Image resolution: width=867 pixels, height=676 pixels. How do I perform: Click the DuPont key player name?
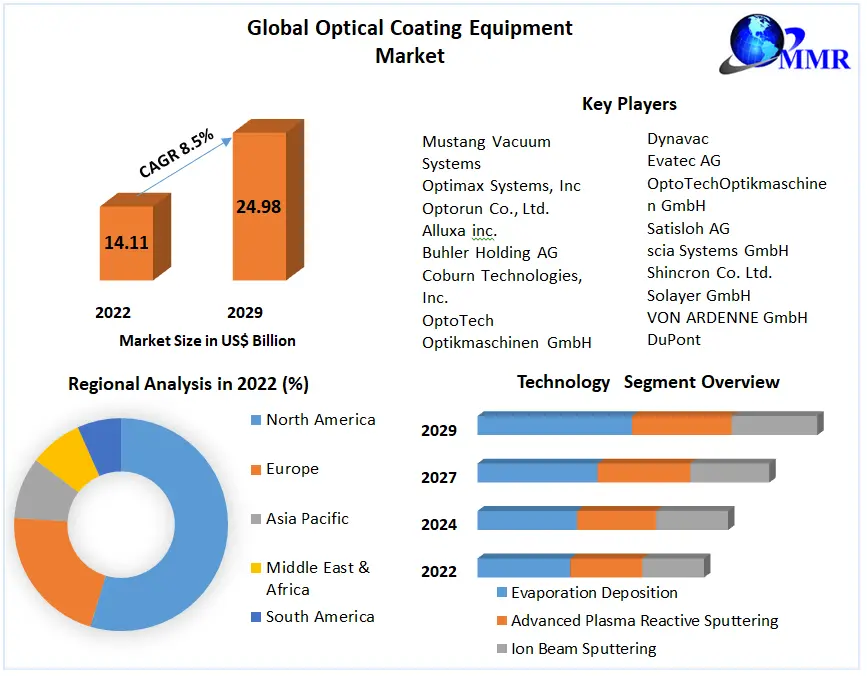coord(674,340)
